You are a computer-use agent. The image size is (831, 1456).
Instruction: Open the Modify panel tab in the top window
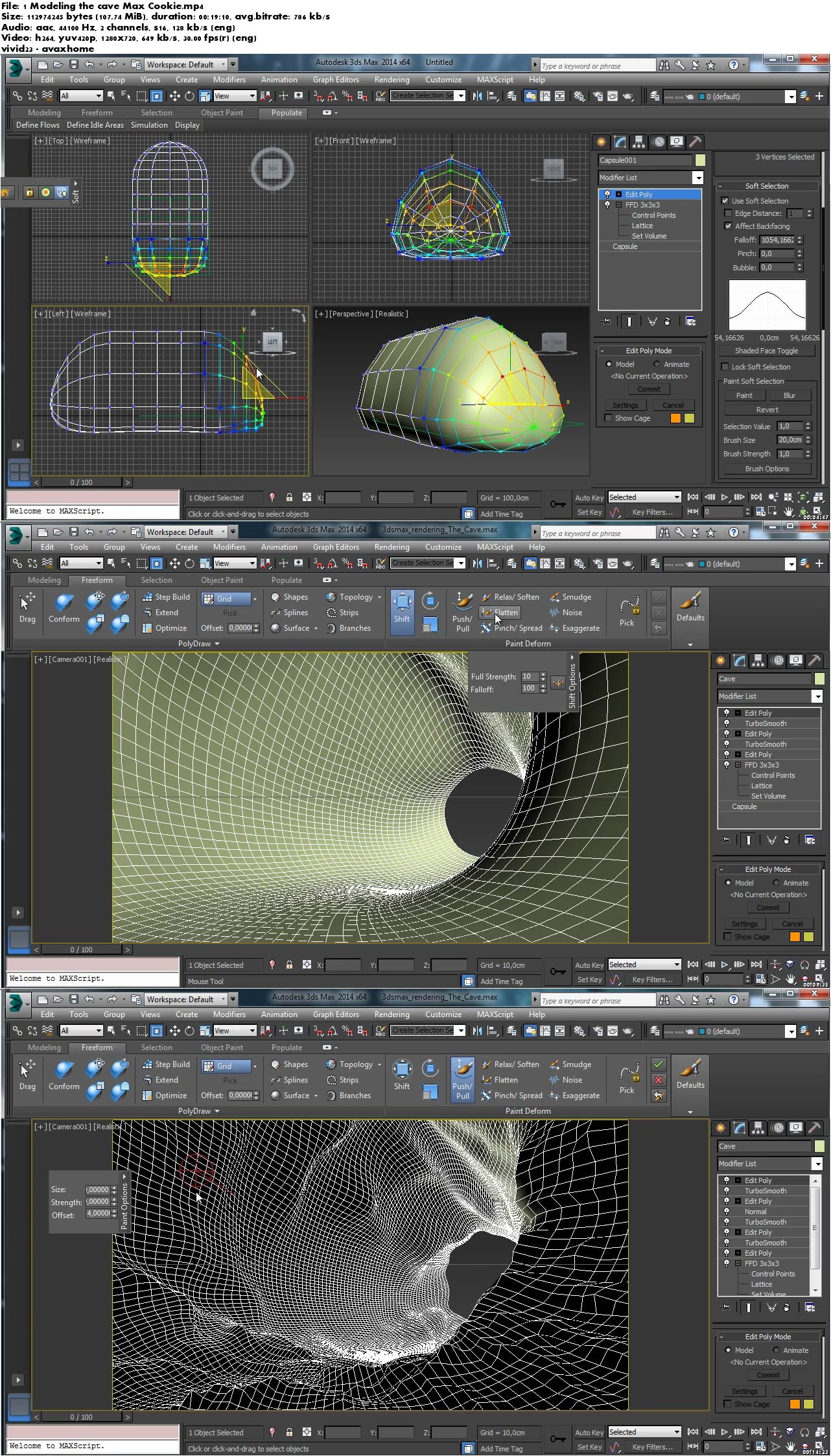(x=620, y=142)
